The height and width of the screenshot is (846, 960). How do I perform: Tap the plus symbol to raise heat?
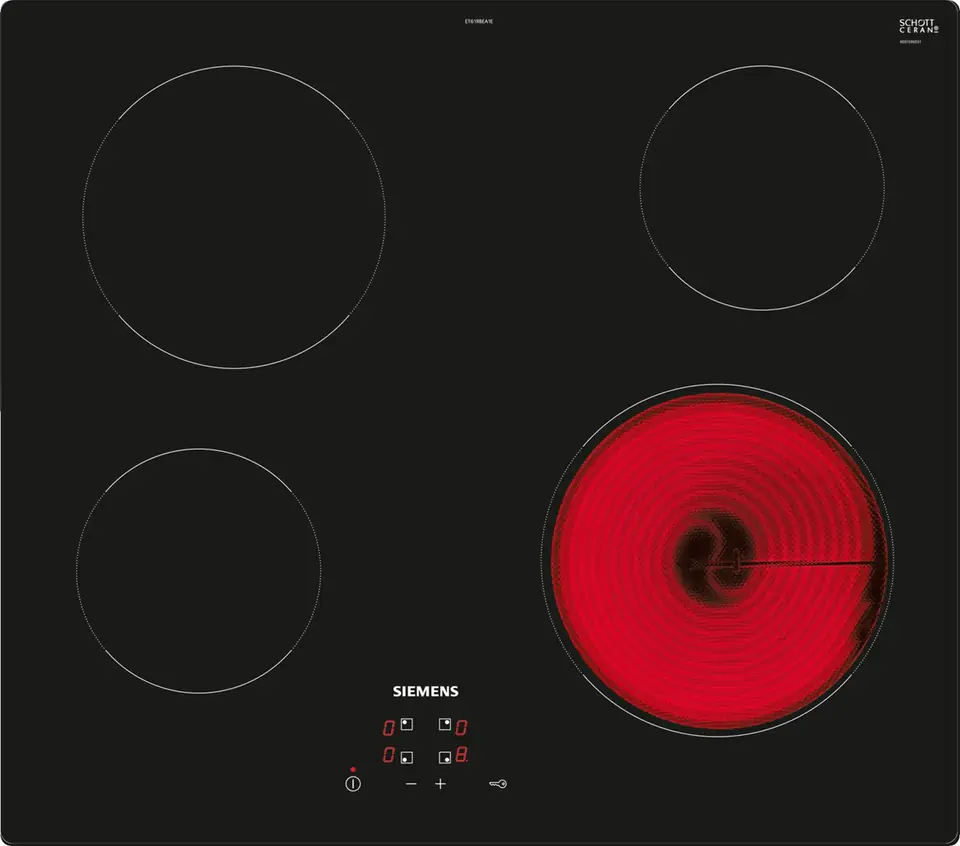click(x=440, y=784)
